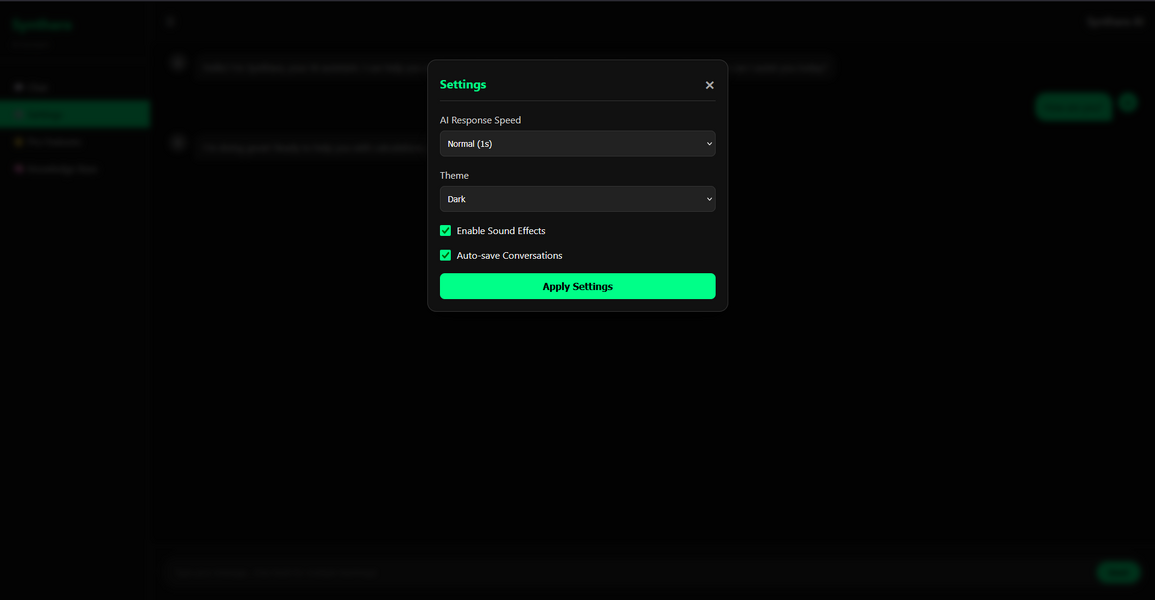Open the Theme dropdown showing Dark
The width and height of the screenshot is (1155, 600).
(578, 199)
